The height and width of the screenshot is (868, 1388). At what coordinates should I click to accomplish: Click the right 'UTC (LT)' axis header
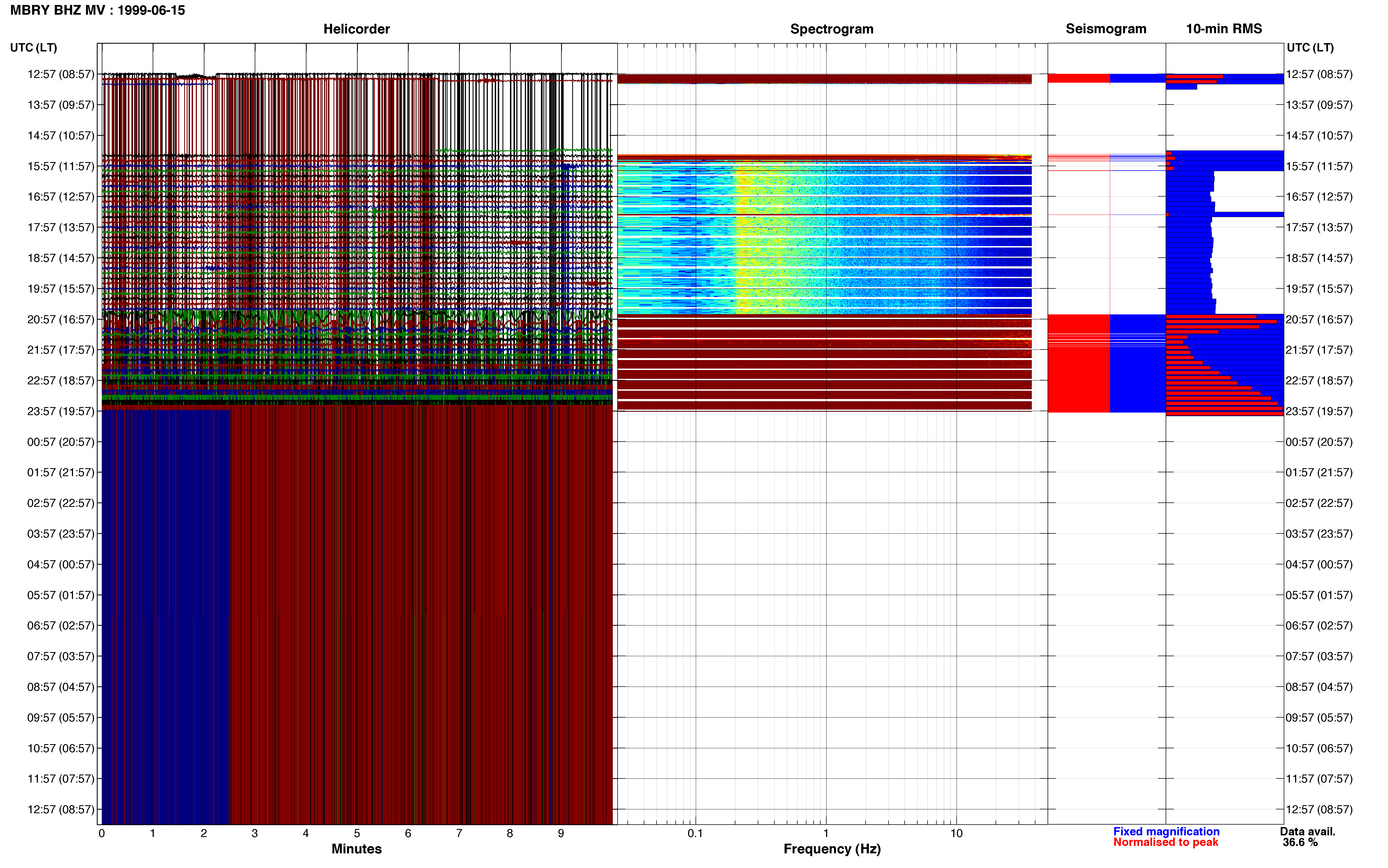point(1310,48)
